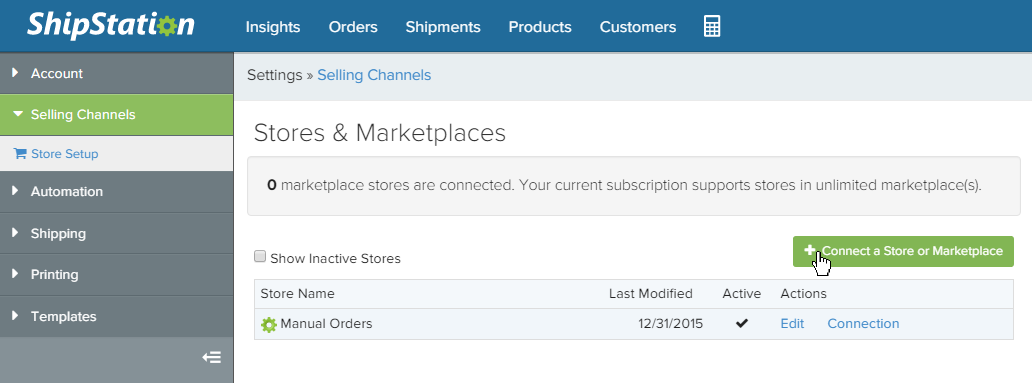Click the Store Setup cart icon
Image resolution: width=1032 pixels, height=383 pixels.
[x=20, y=154]
